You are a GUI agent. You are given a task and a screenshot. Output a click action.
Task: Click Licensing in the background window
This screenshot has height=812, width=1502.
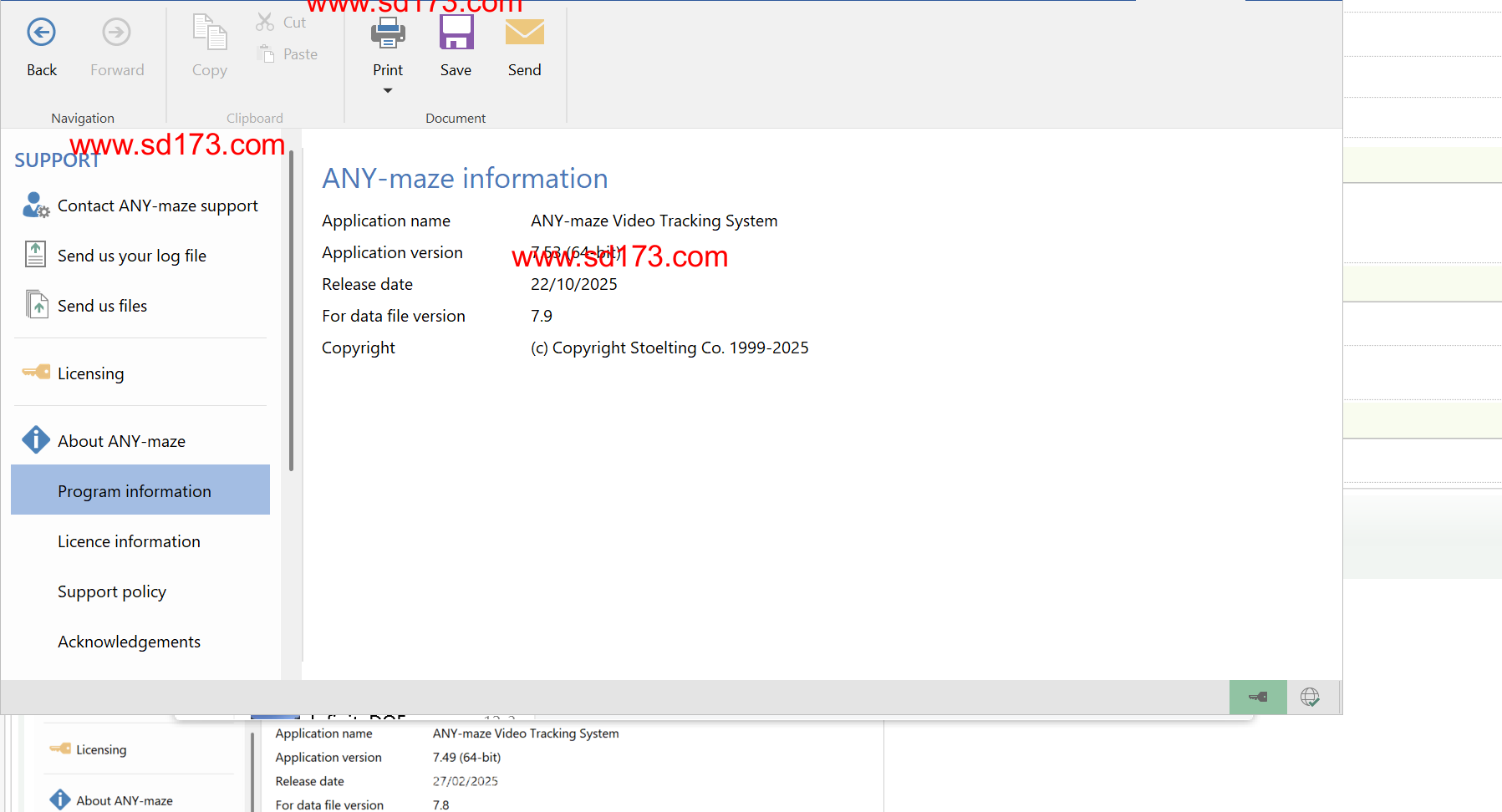[101, 749]
